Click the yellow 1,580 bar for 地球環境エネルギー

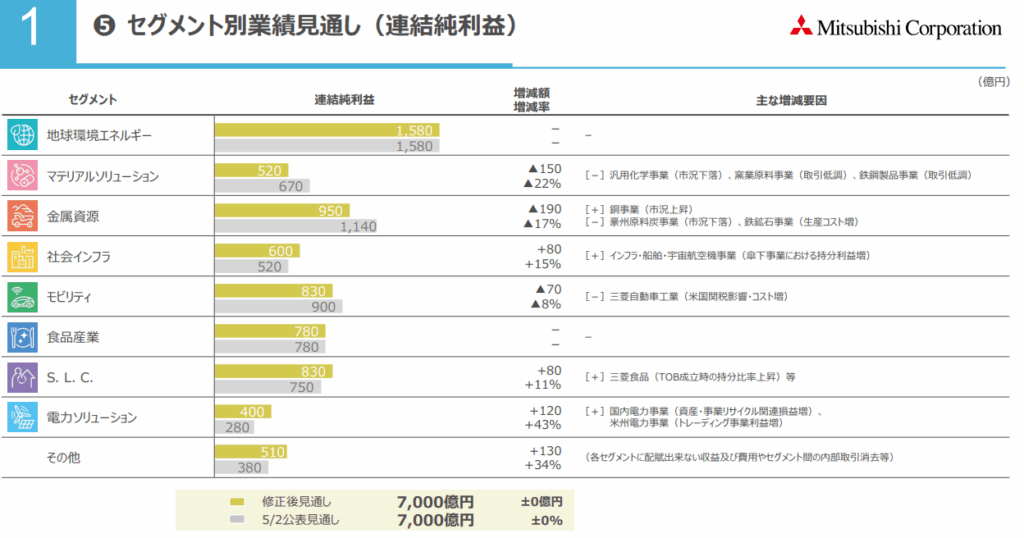tap(326, 130)
